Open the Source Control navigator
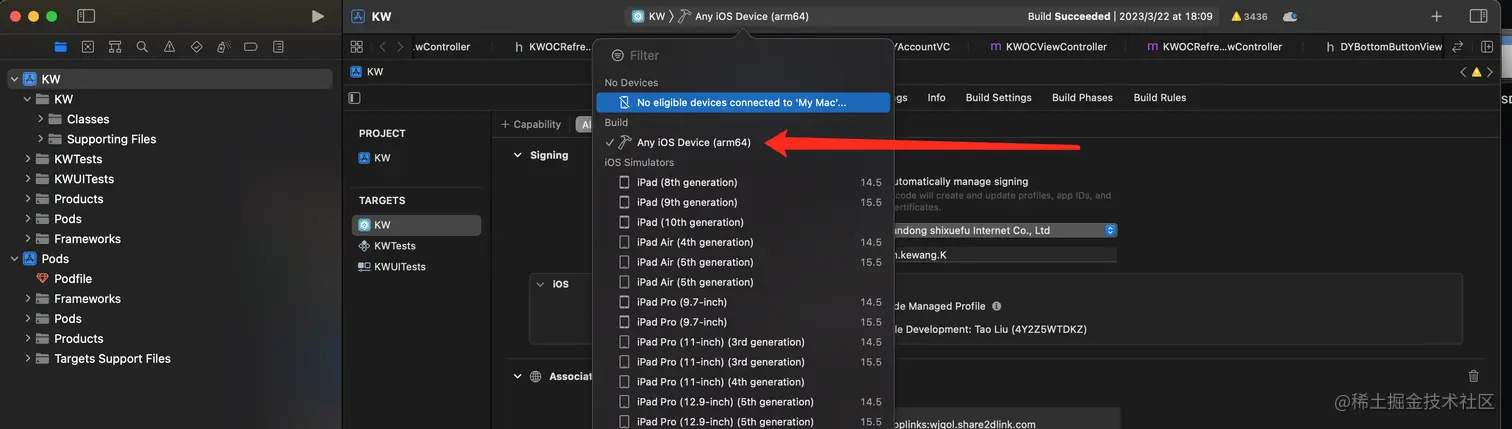 click(x=88, y=47)
